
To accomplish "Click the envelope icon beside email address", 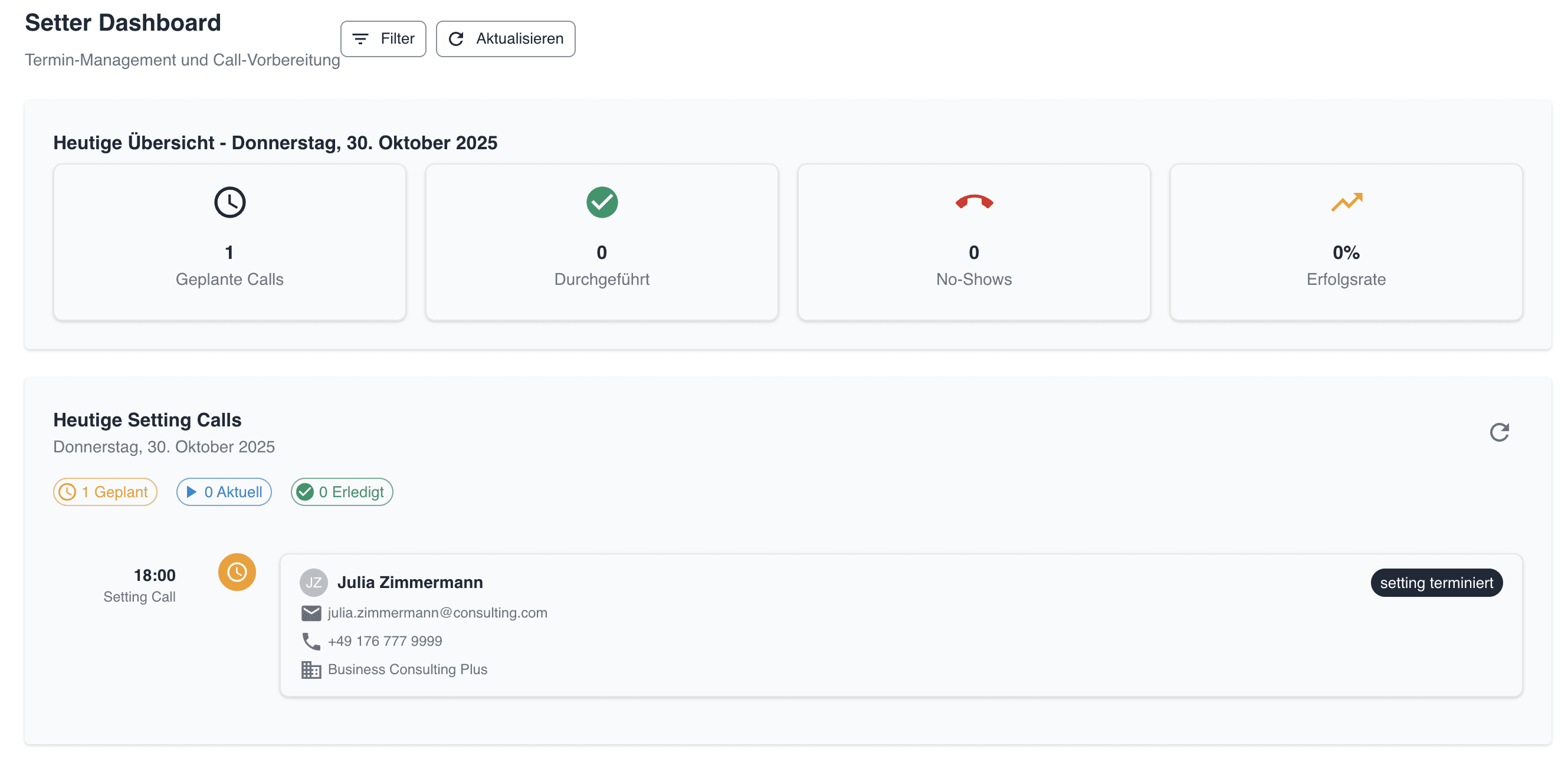I will click(x=311, y=613).
